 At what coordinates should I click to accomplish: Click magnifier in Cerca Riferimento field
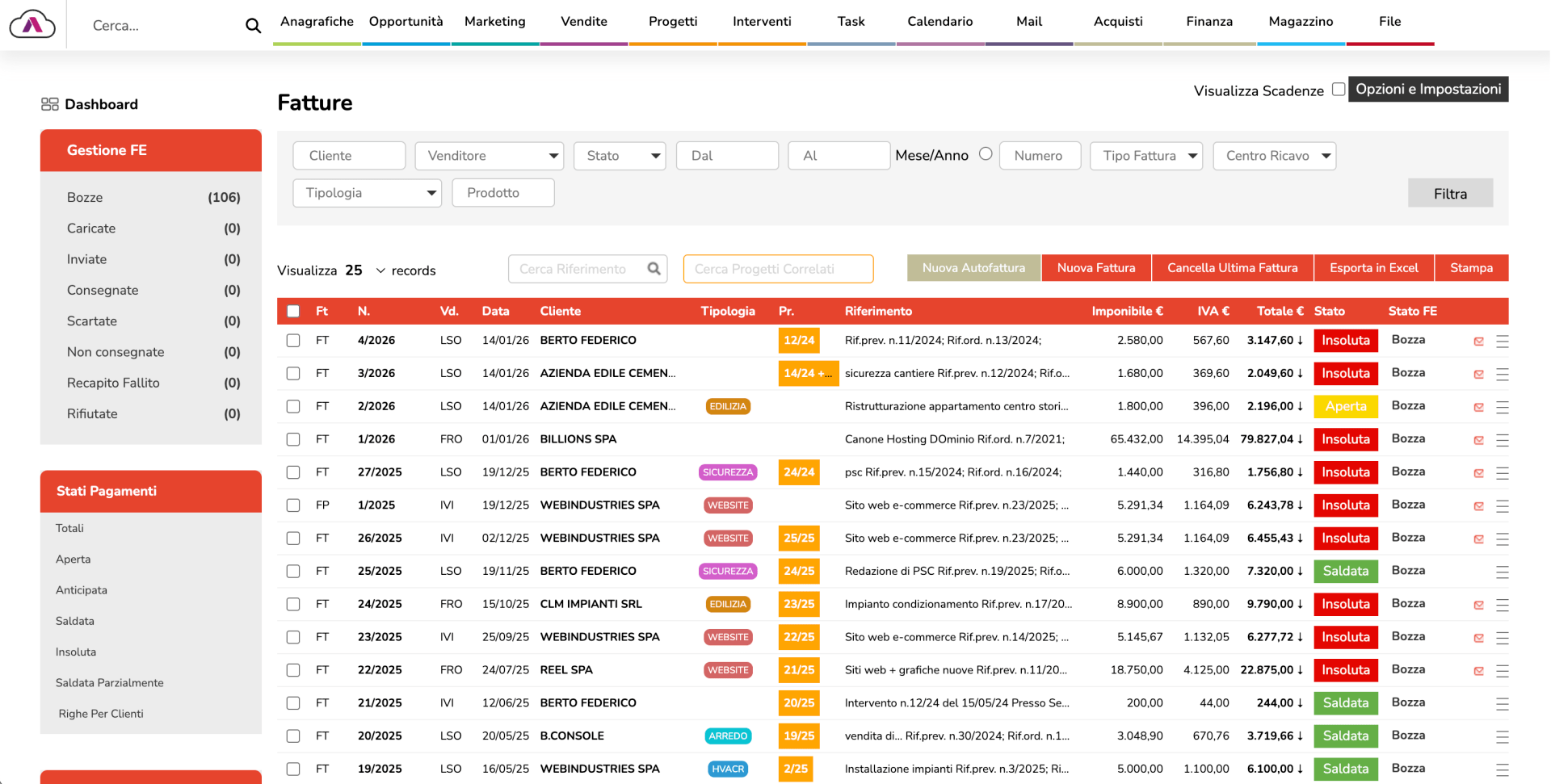tap(654, 269)
